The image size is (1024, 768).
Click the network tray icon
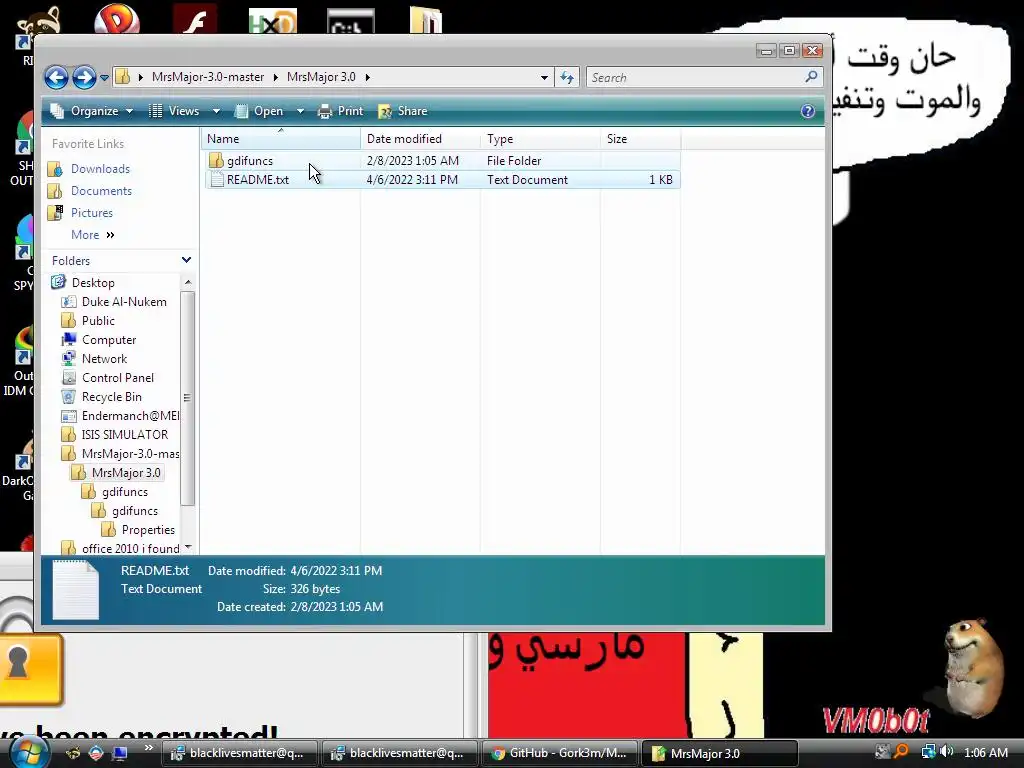click(928, 752)
